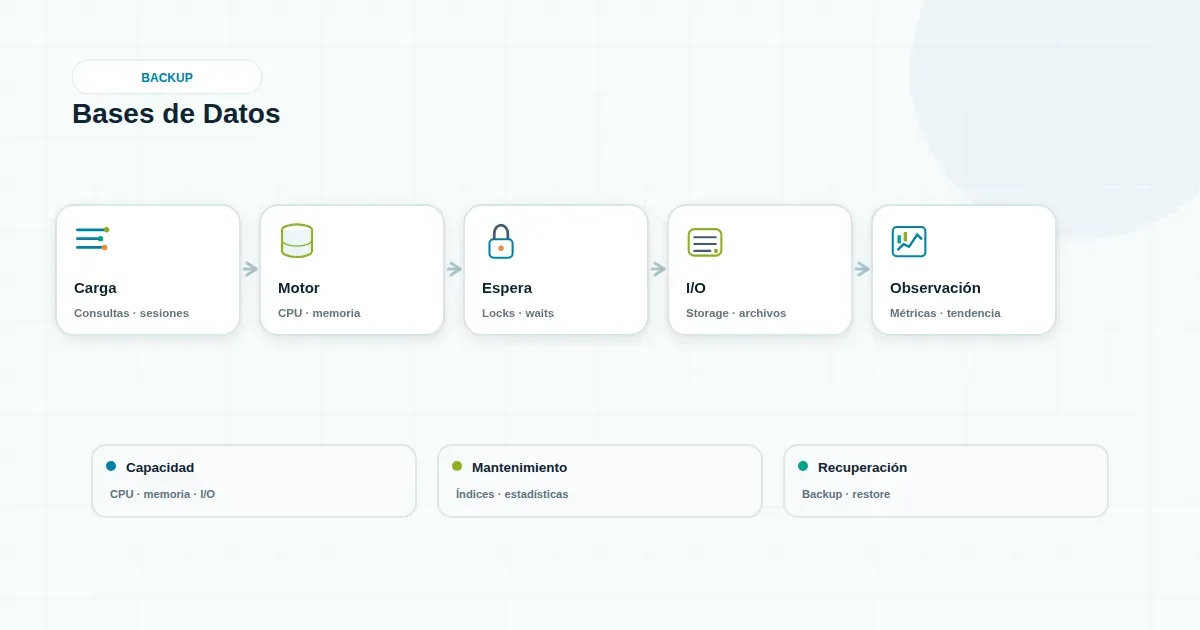This screenshot has width=1200, height=630.
Task: Click the 'CPU · memoria' text under Motor
Action: [319, 313]
